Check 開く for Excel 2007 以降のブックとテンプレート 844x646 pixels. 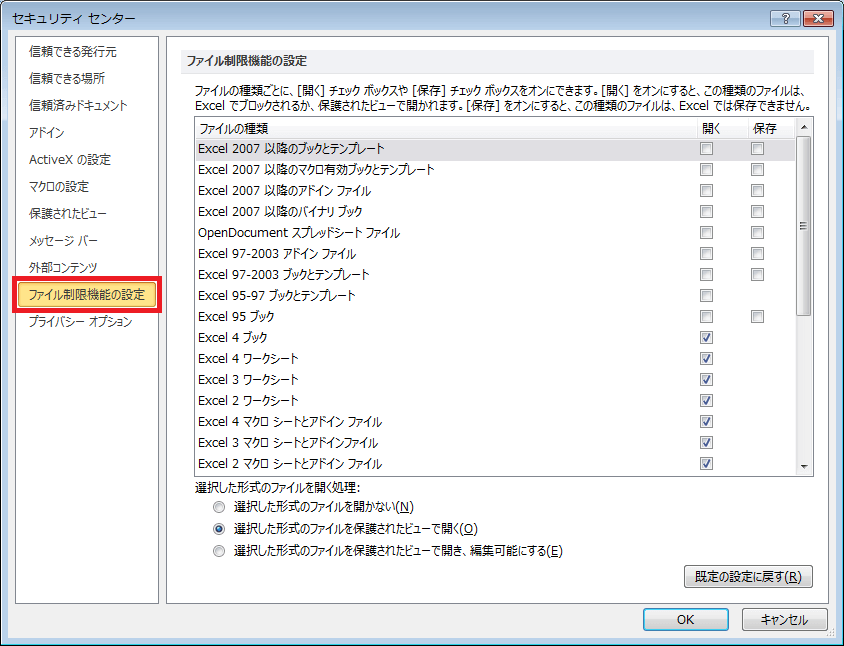click(706, 149)
